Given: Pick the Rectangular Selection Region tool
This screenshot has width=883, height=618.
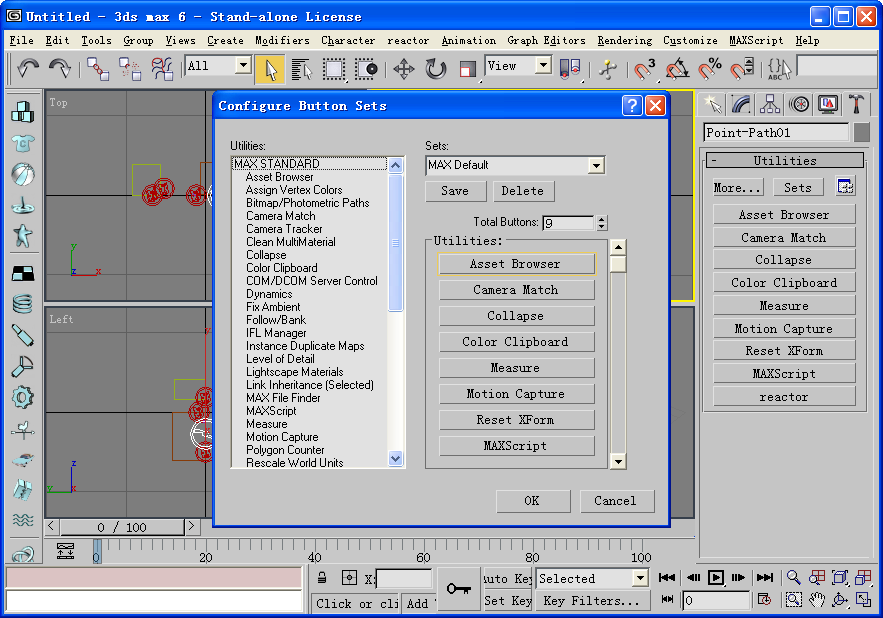Looking at the screenshot, I should 334,69.
